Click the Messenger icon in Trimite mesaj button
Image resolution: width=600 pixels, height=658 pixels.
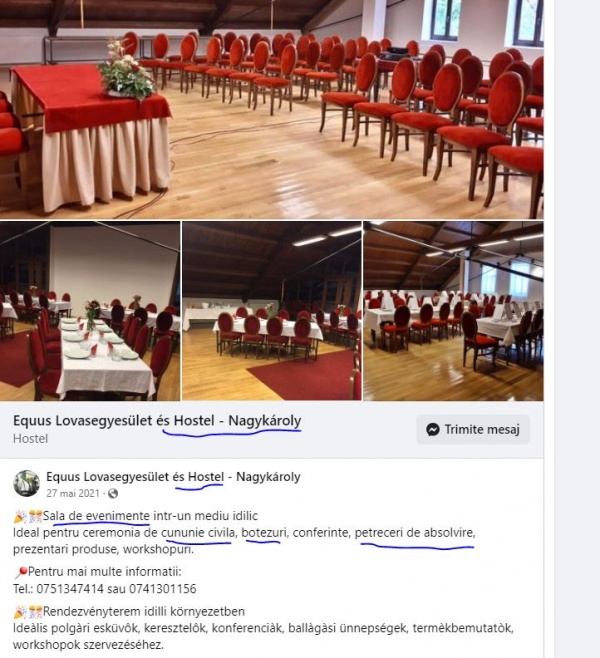pyautogui.click(x=433, y=429)
